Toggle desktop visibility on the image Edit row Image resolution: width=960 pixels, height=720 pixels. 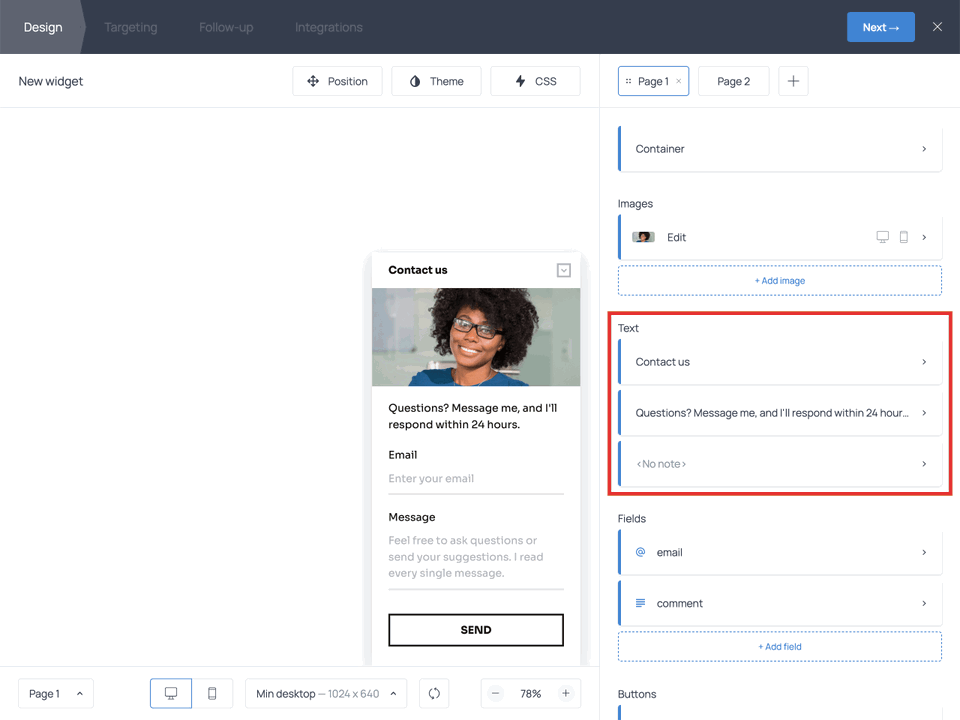pyautogui.click(x=883, y=237)
